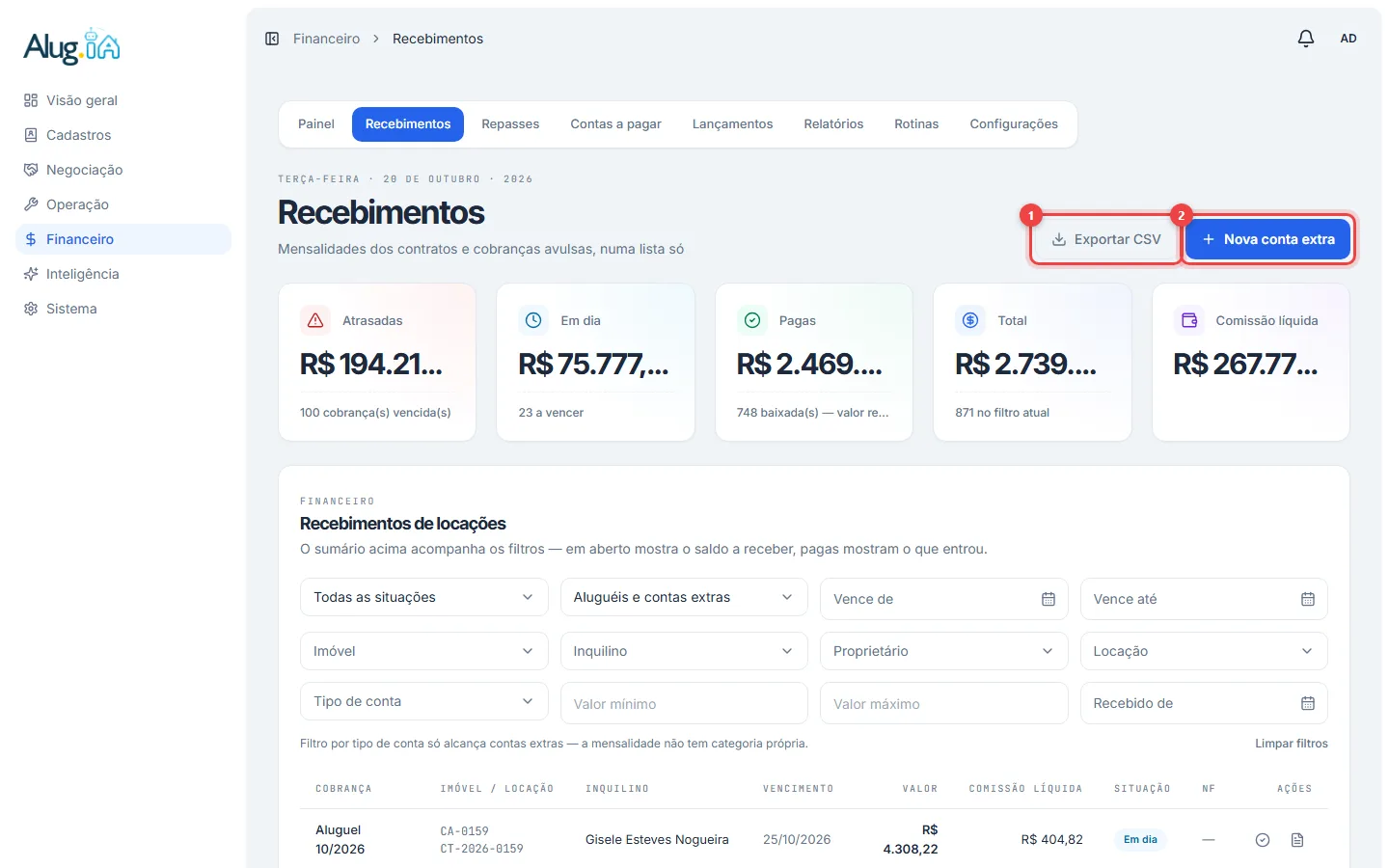Mark Gisele's charge as paid check icon
Image resolution: width=1389 pixels, height=868 pixels.
tap(1263, 840)
